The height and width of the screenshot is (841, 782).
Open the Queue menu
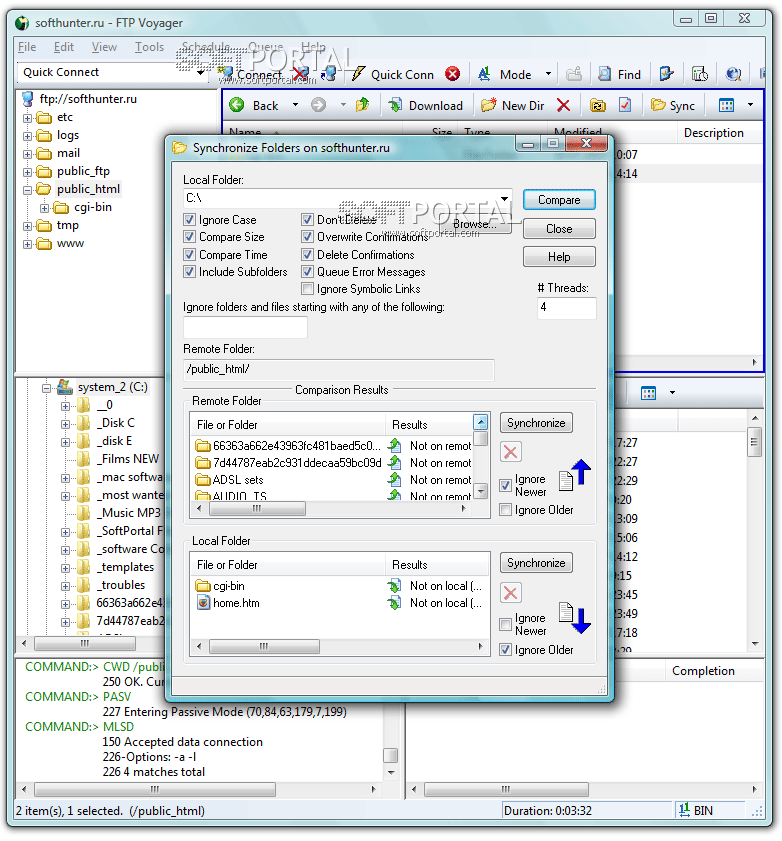coord(265,47)
